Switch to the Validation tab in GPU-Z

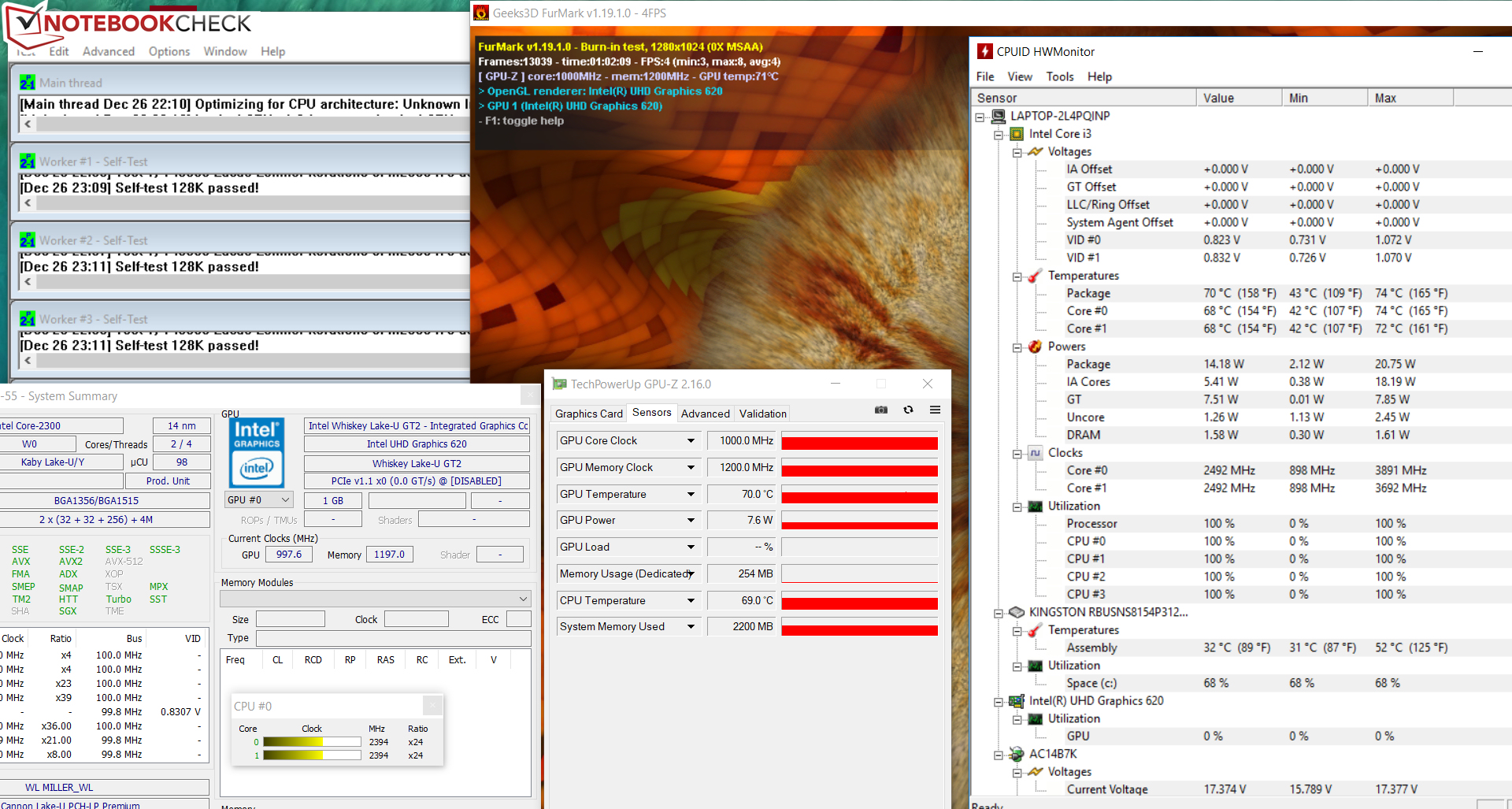coord(763,414)
